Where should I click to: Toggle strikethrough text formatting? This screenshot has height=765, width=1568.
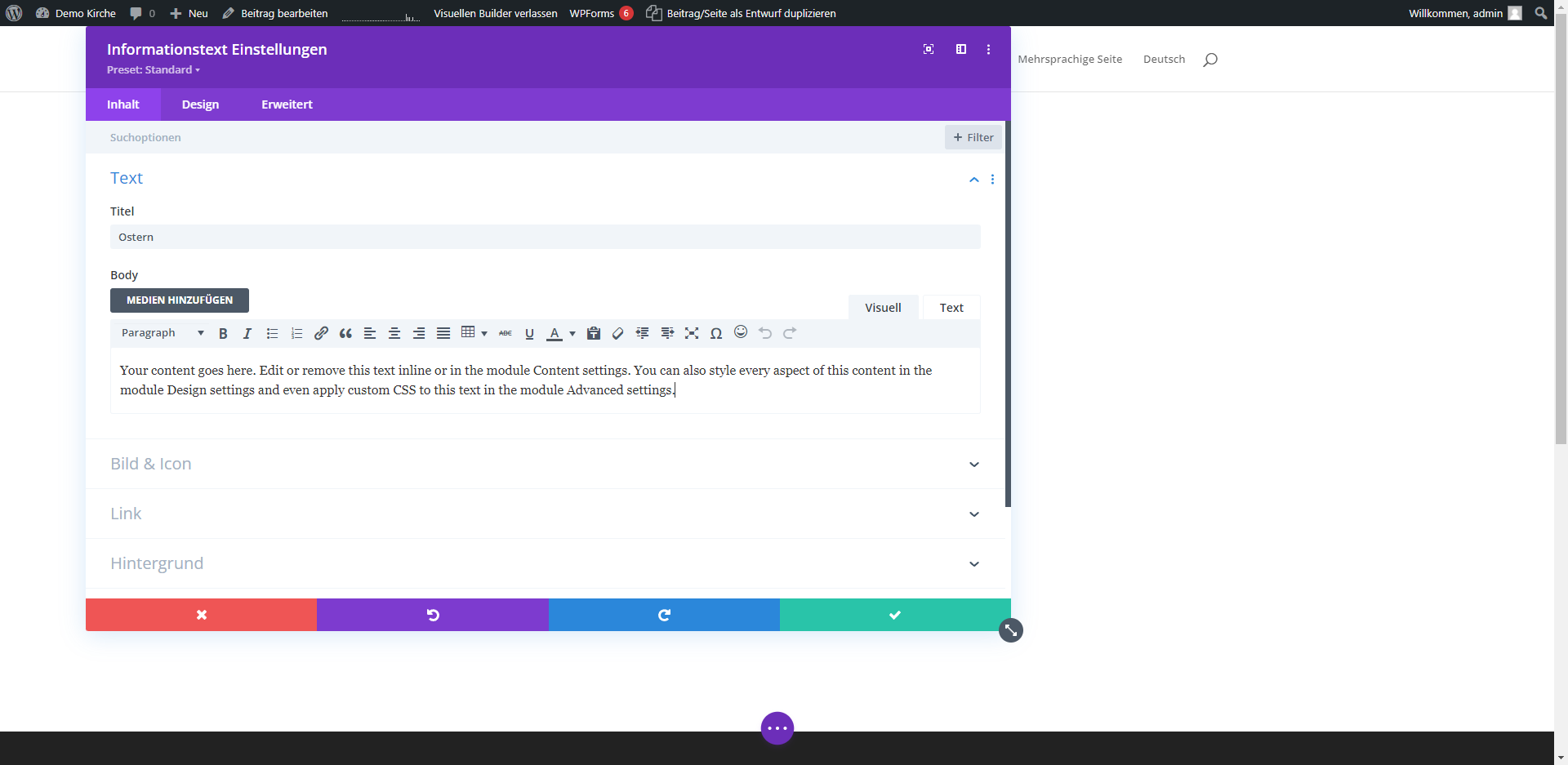pyautogui.click(x=506, y=333)
